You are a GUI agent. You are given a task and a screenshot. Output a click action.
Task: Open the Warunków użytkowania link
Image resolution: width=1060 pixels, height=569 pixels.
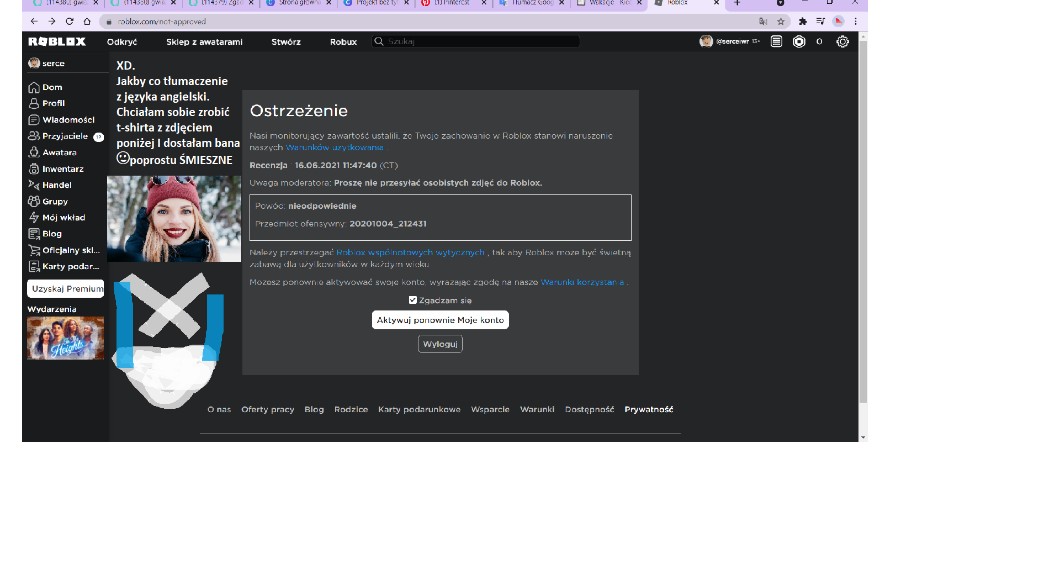pos(320,147)
